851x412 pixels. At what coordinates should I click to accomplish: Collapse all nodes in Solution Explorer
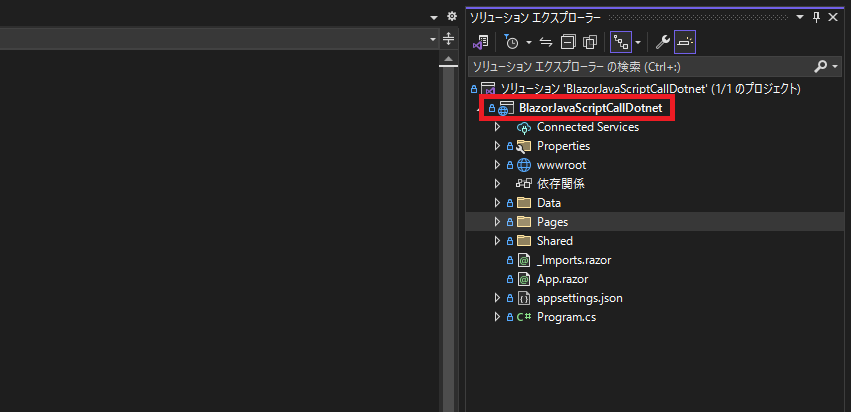568,42
